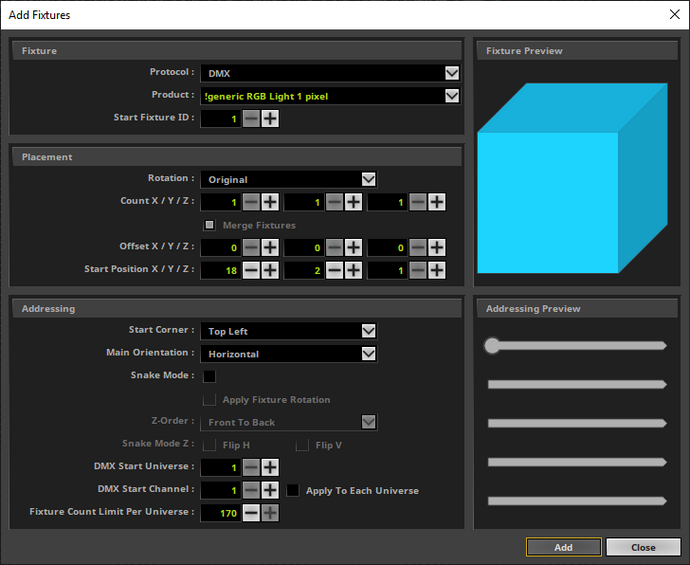Click the Offset Y input field
The height and width of the screenshot is (565, 690).
pyautogui.click(x=304, y=247)
